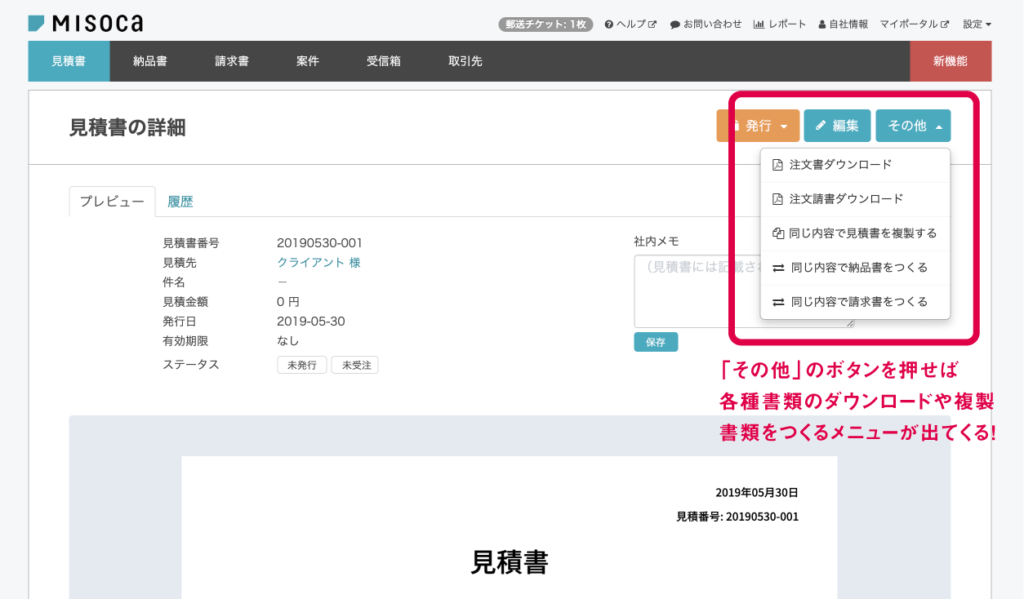Image resolution: width=1024 pixels, height=599 pixels.
Task: Click the 見積金額 value 0 円
Action: pos(288,302)
